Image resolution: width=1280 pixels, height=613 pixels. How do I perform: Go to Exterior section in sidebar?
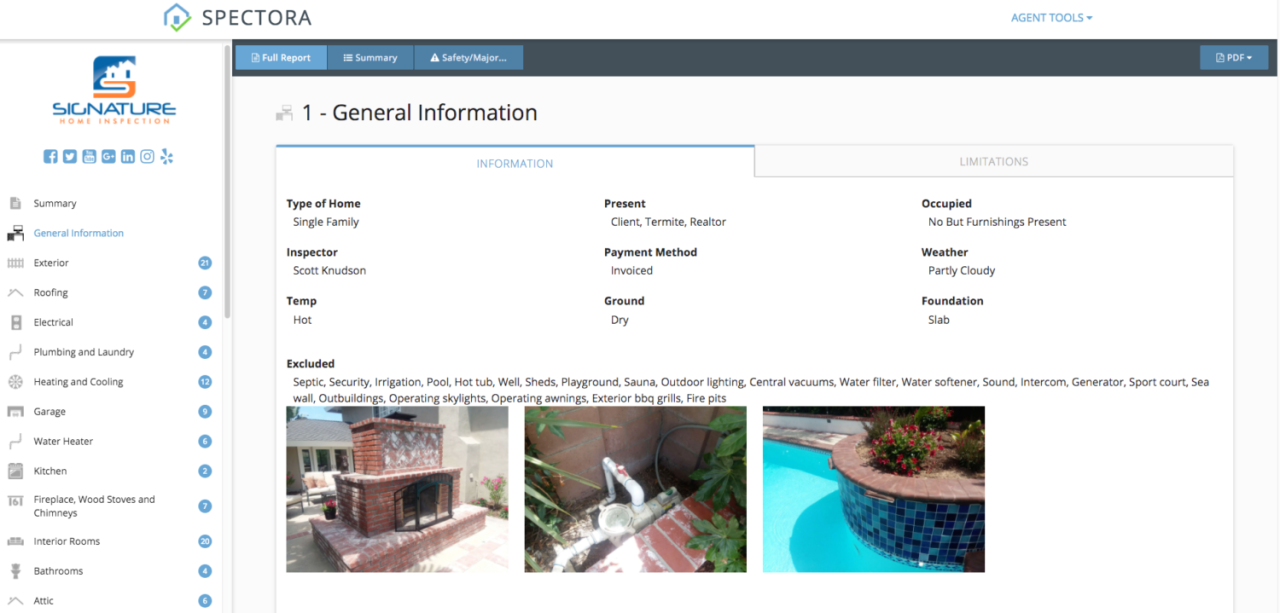51,263
